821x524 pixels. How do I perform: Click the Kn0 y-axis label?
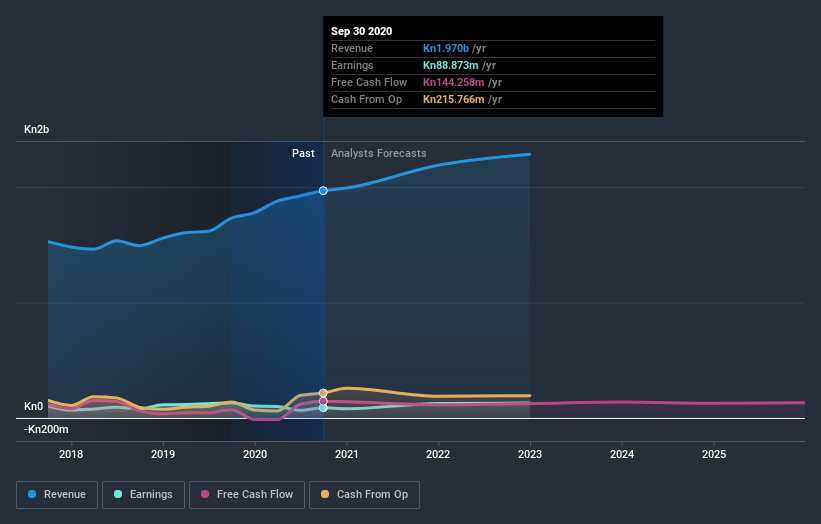[34, 406]
